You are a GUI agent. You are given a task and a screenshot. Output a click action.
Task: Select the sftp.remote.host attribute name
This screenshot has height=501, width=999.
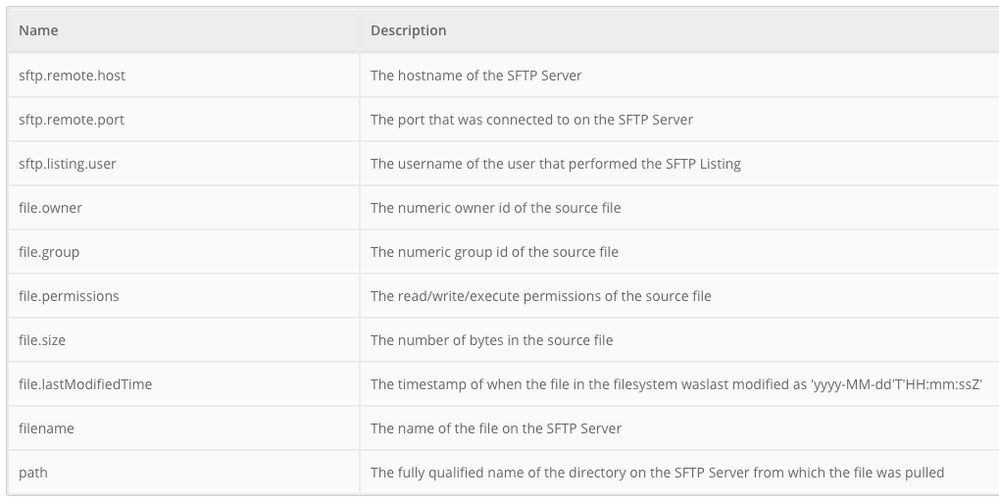(x=71, y=75)
